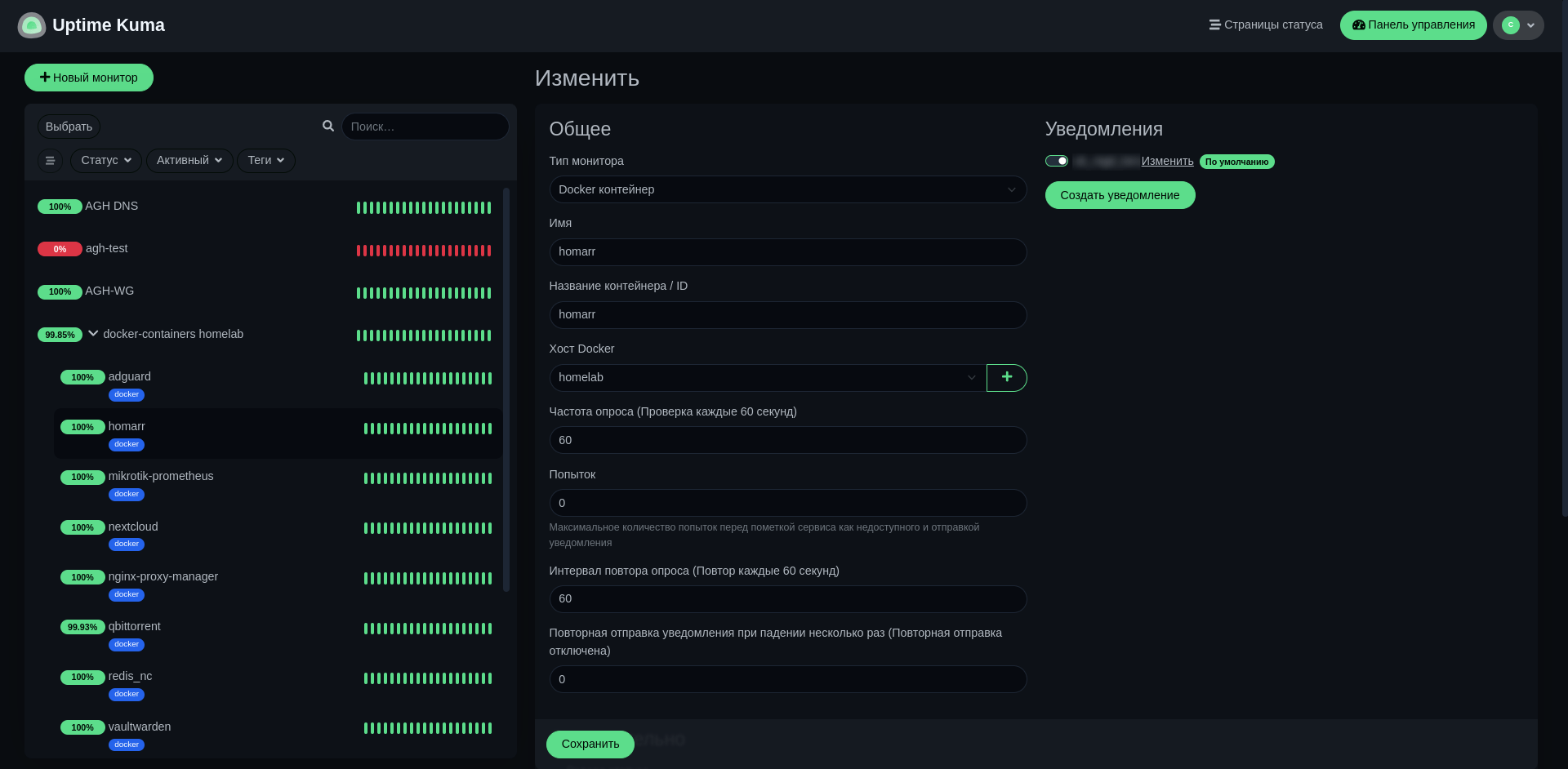Click the Изменить notification link

click(1167, 162)
